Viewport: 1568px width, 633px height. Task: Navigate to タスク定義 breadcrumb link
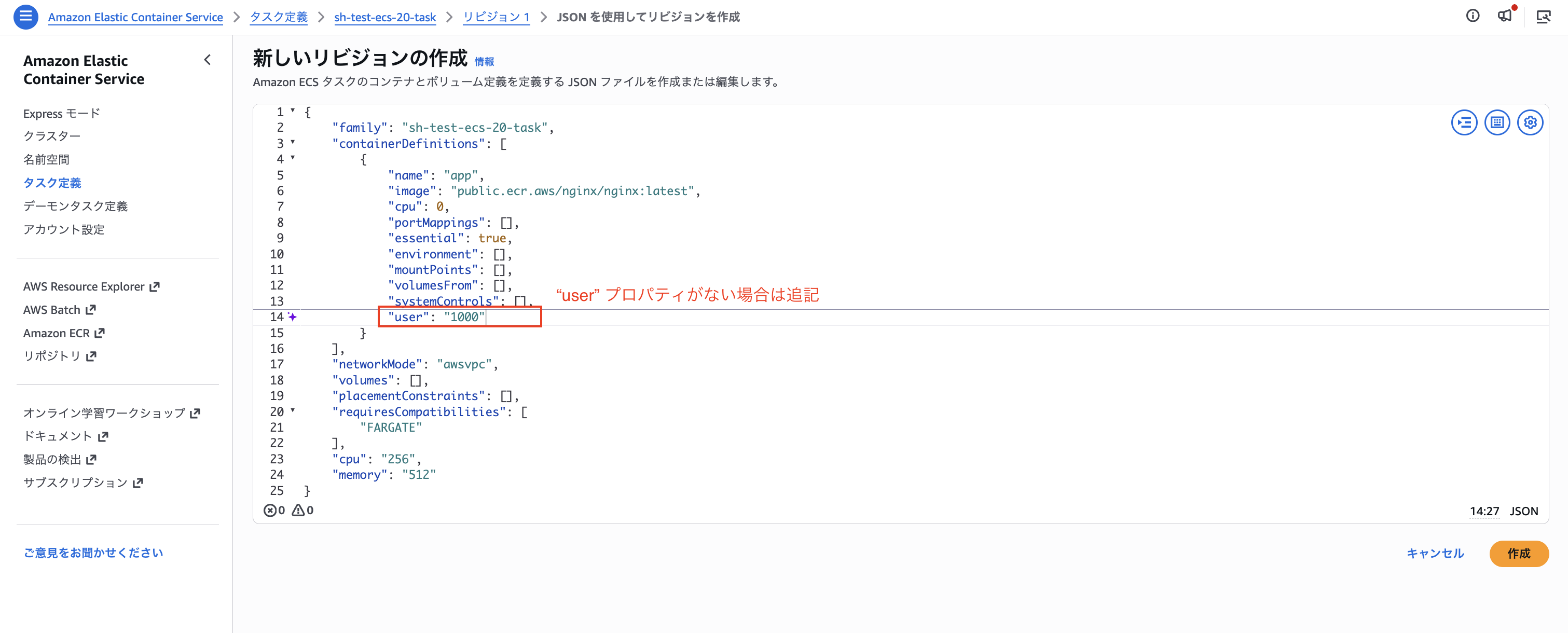[279, 17]
